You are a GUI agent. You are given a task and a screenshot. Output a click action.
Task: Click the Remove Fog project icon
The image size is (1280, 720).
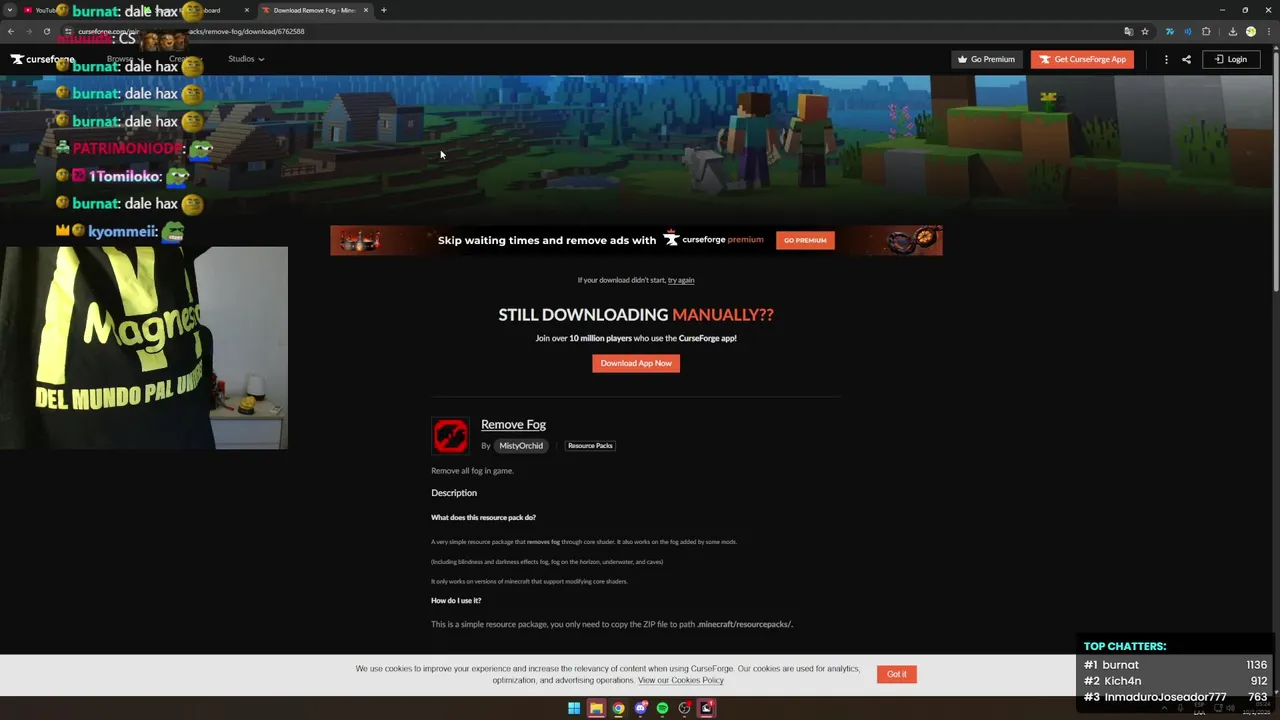click(450, 436)
